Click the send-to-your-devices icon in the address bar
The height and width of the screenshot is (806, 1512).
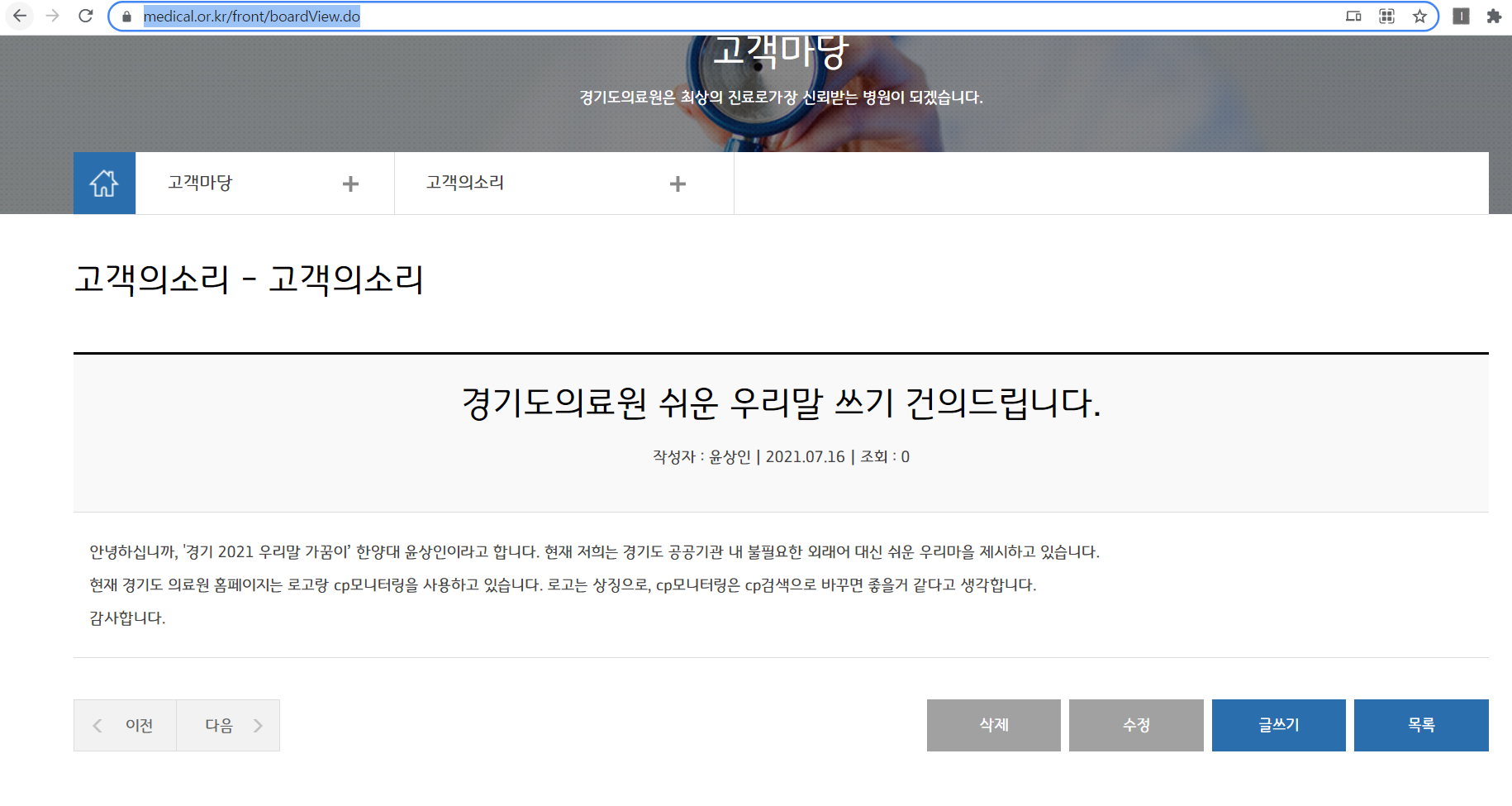pyautogui.click(x=1353, y=16)
